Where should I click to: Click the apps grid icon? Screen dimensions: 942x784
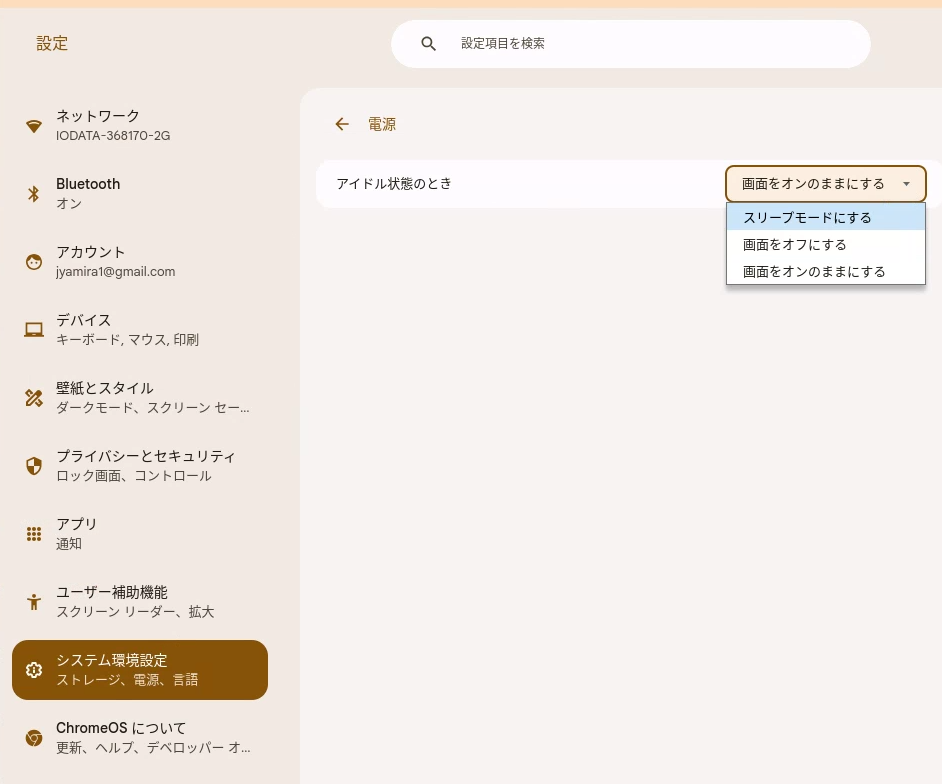click(x=34, y=533)
